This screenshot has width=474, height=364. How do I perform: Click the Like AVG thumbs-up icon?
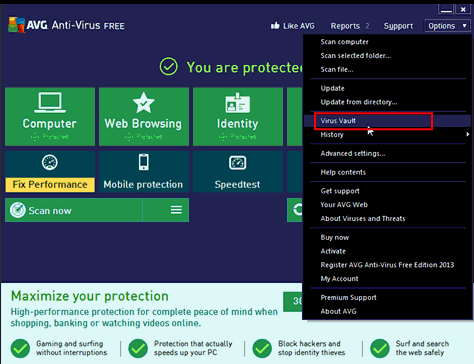(275, 25)
